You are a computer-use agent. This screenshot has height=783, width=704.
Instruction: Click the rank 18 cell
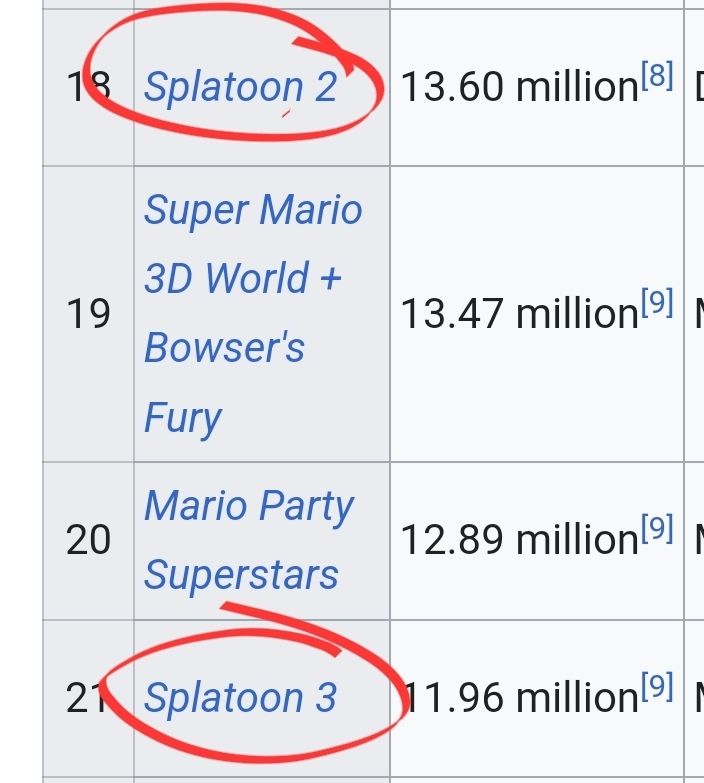[88, 88]
